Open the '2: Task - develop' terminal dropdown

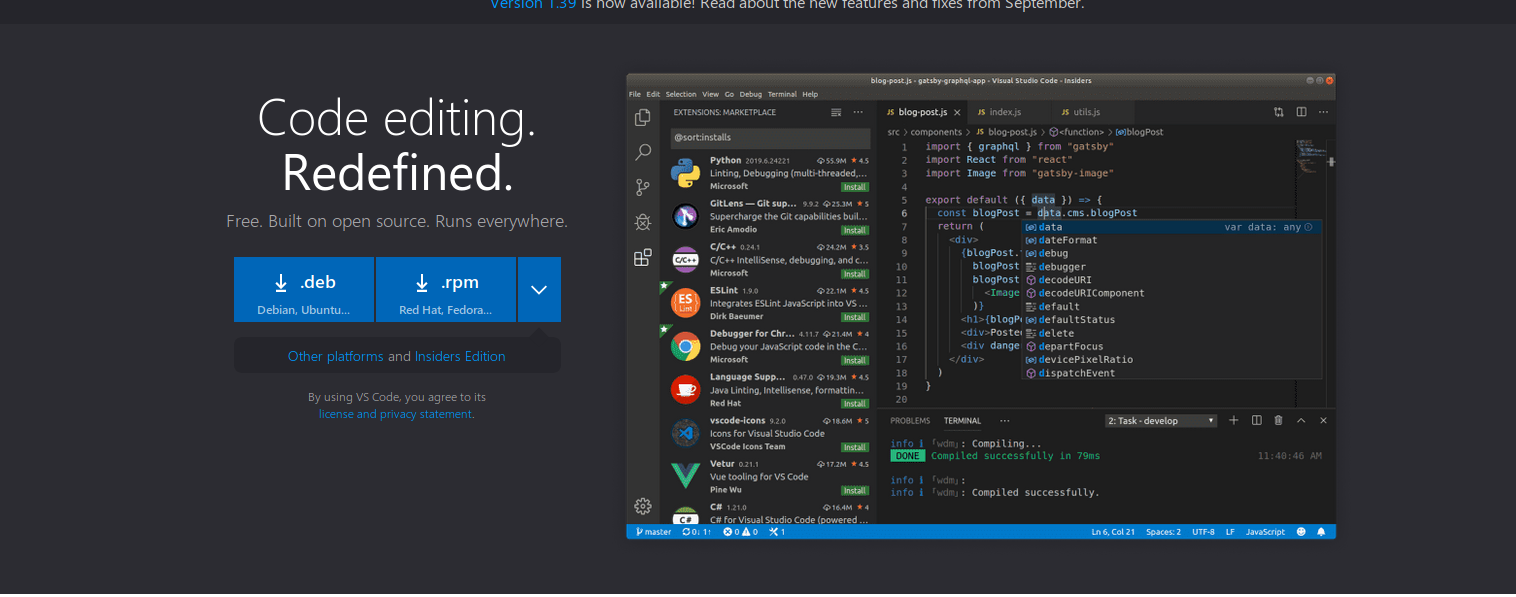coord(1161,421)
